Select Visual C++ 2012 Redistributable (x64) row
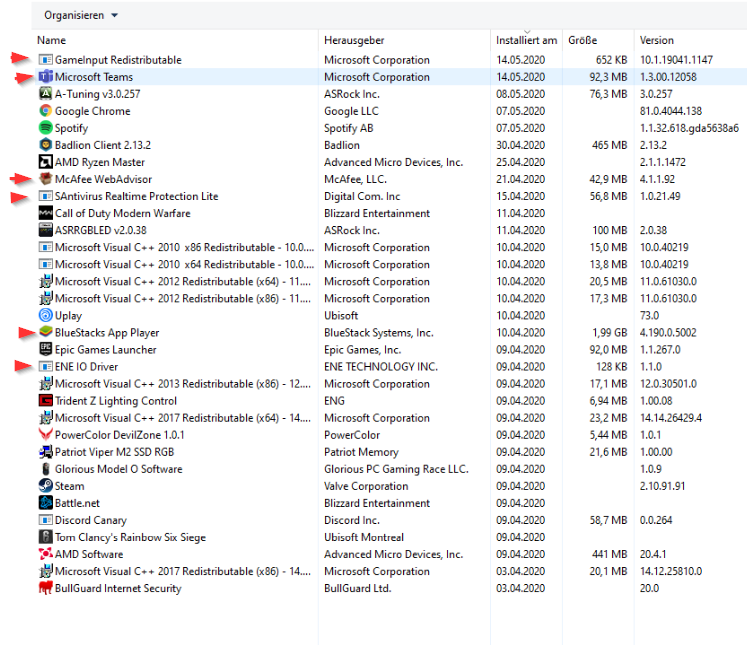This screenshot has width=747, height=645. click(391, 282)
